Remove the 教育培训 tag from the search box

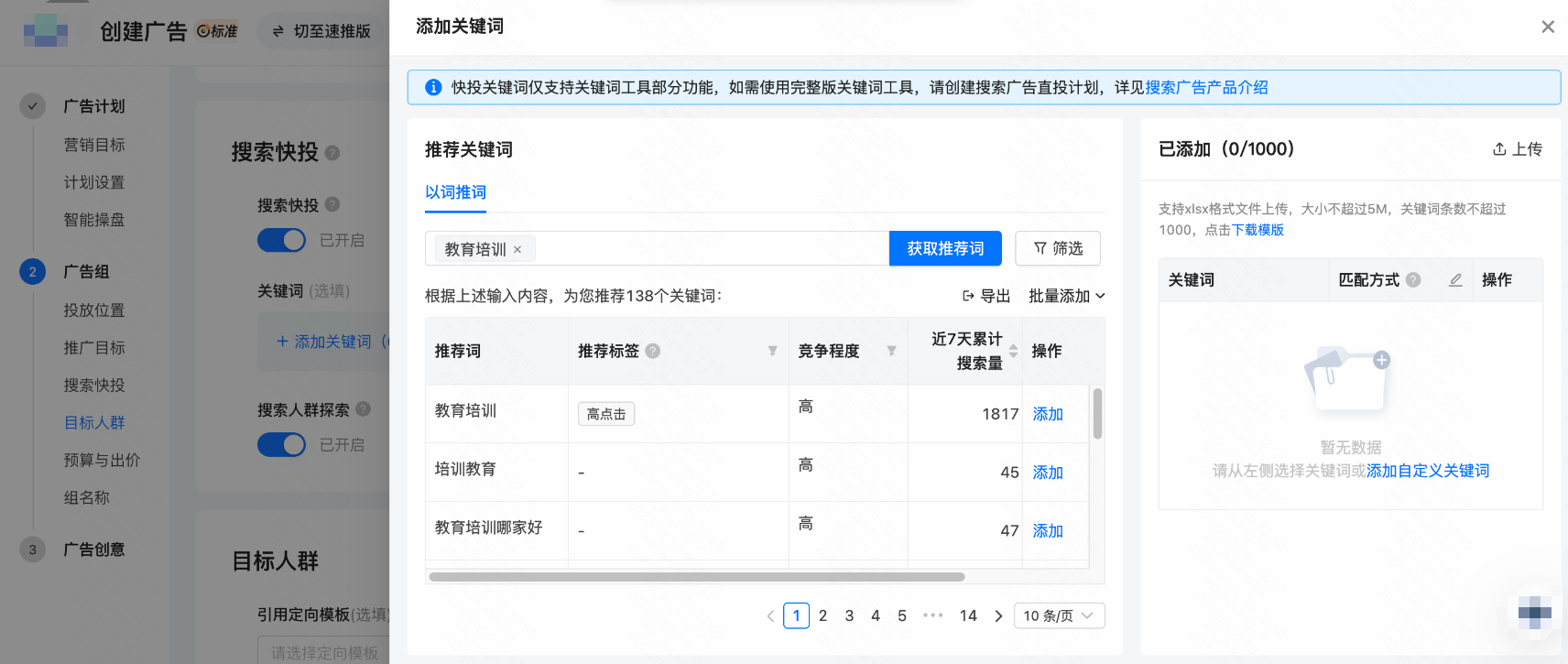[x=517, y=249]
